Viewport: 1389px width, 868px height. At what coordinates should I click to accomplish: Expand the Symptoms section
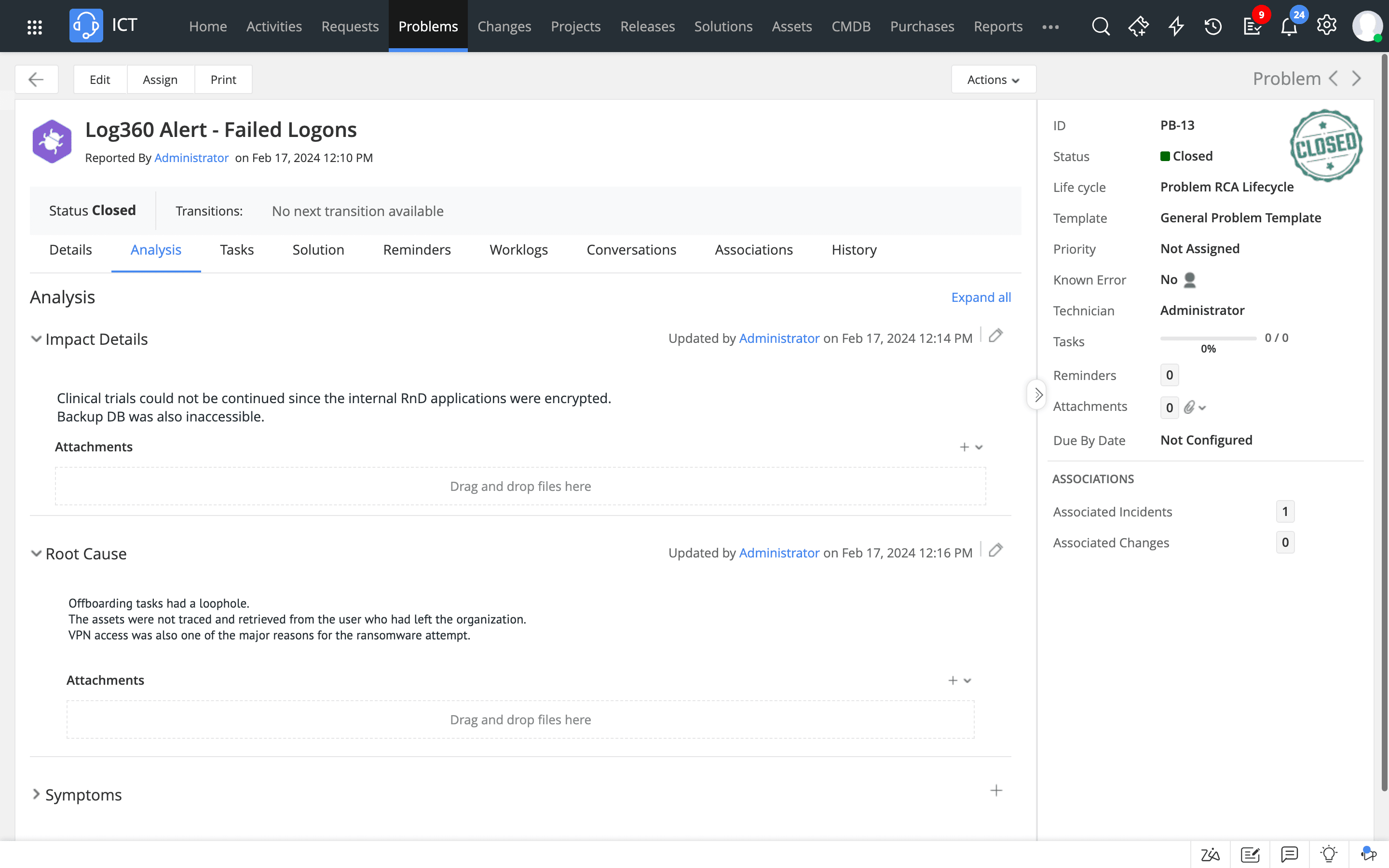pos(36,795)
